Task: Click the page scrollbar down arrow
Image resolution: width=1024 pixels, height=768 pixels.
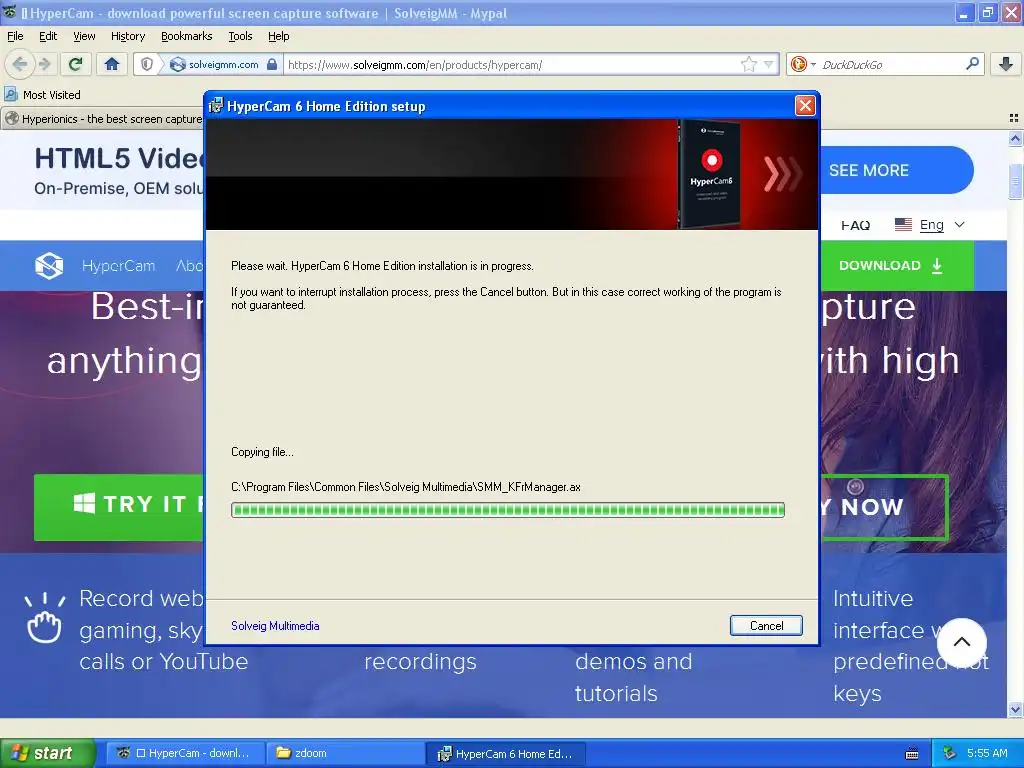Action: (x=1015, y=709)
